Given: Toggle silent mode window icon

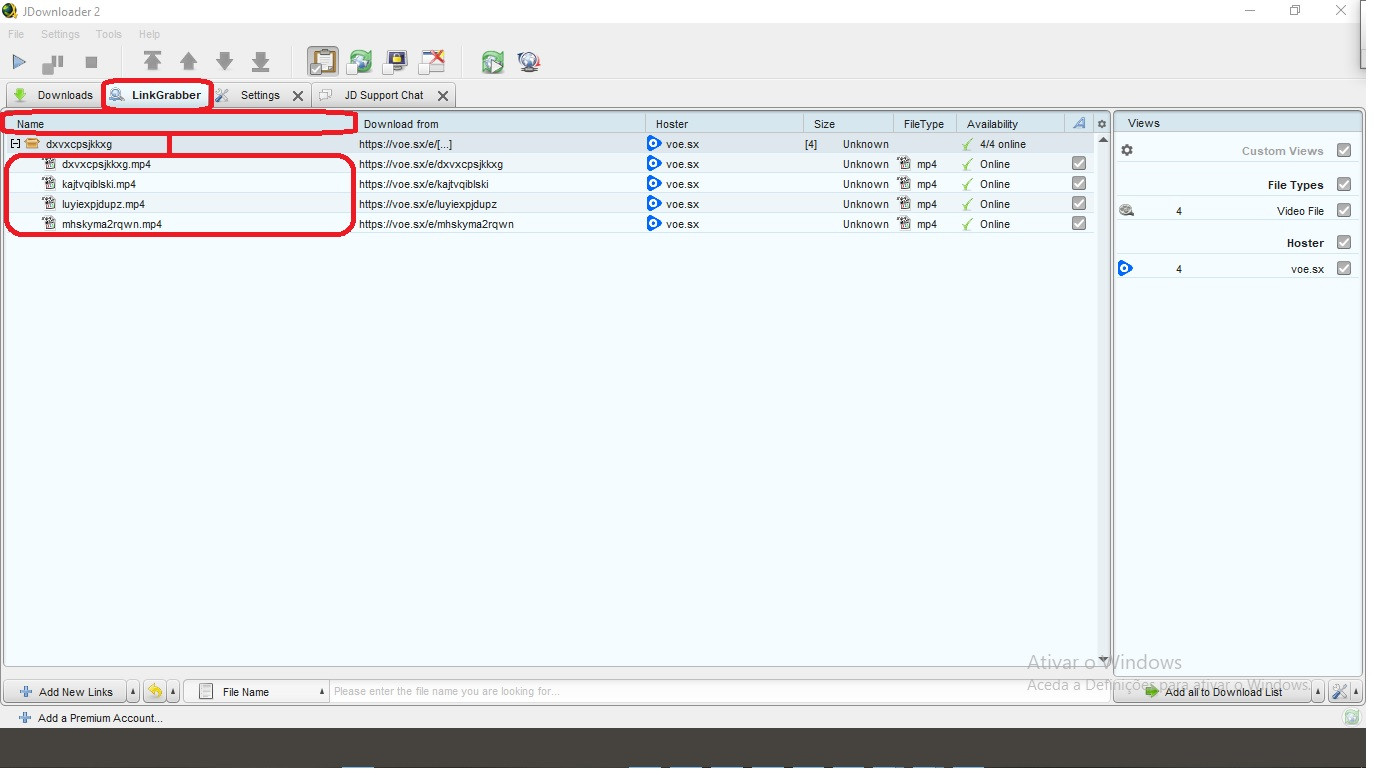Looking at the screenshot, I should 432,62.
